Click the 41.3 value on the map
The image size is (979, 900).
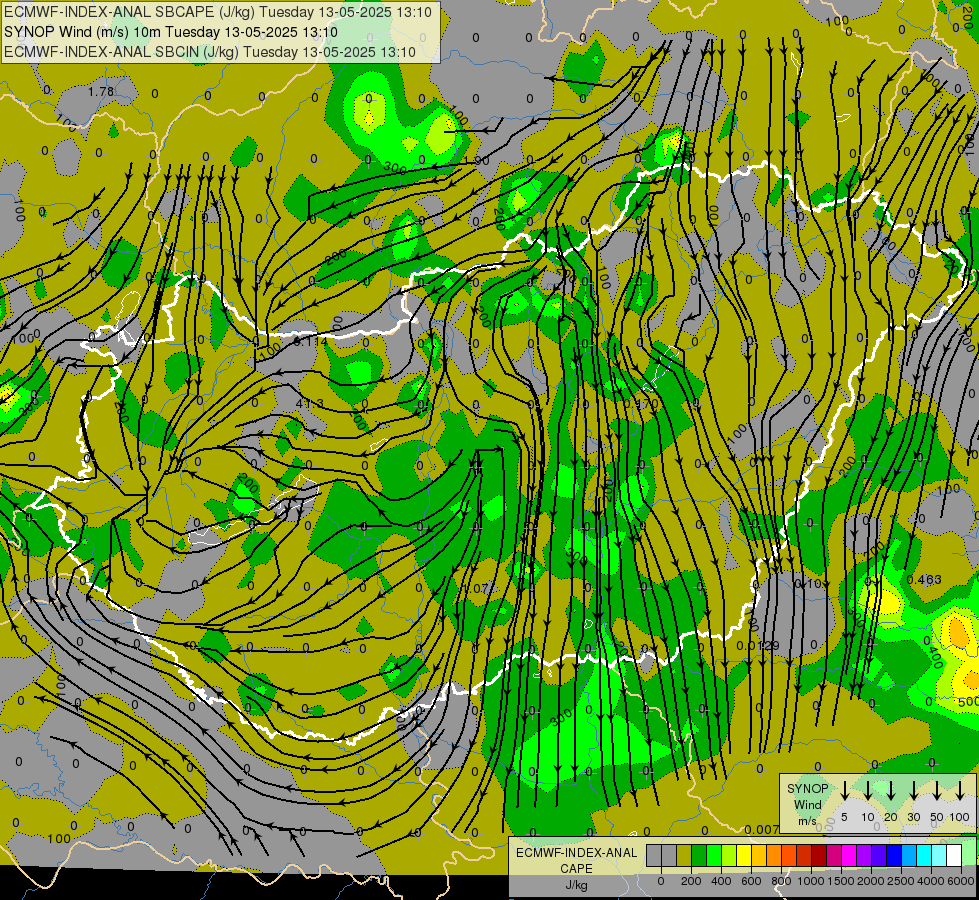[x=310, y=403]
